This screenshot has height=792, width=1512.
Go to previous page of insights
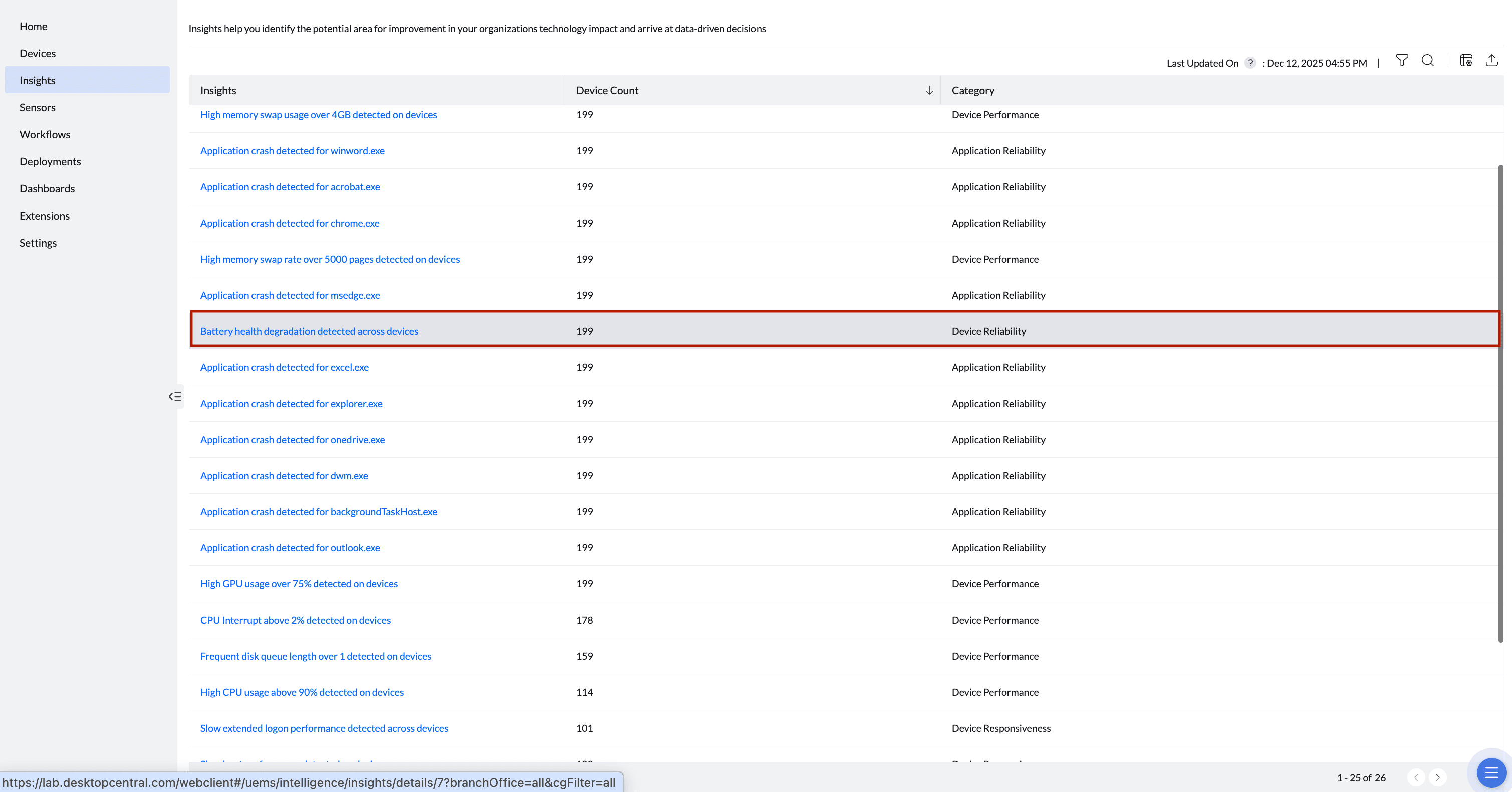click(1416, 777)
